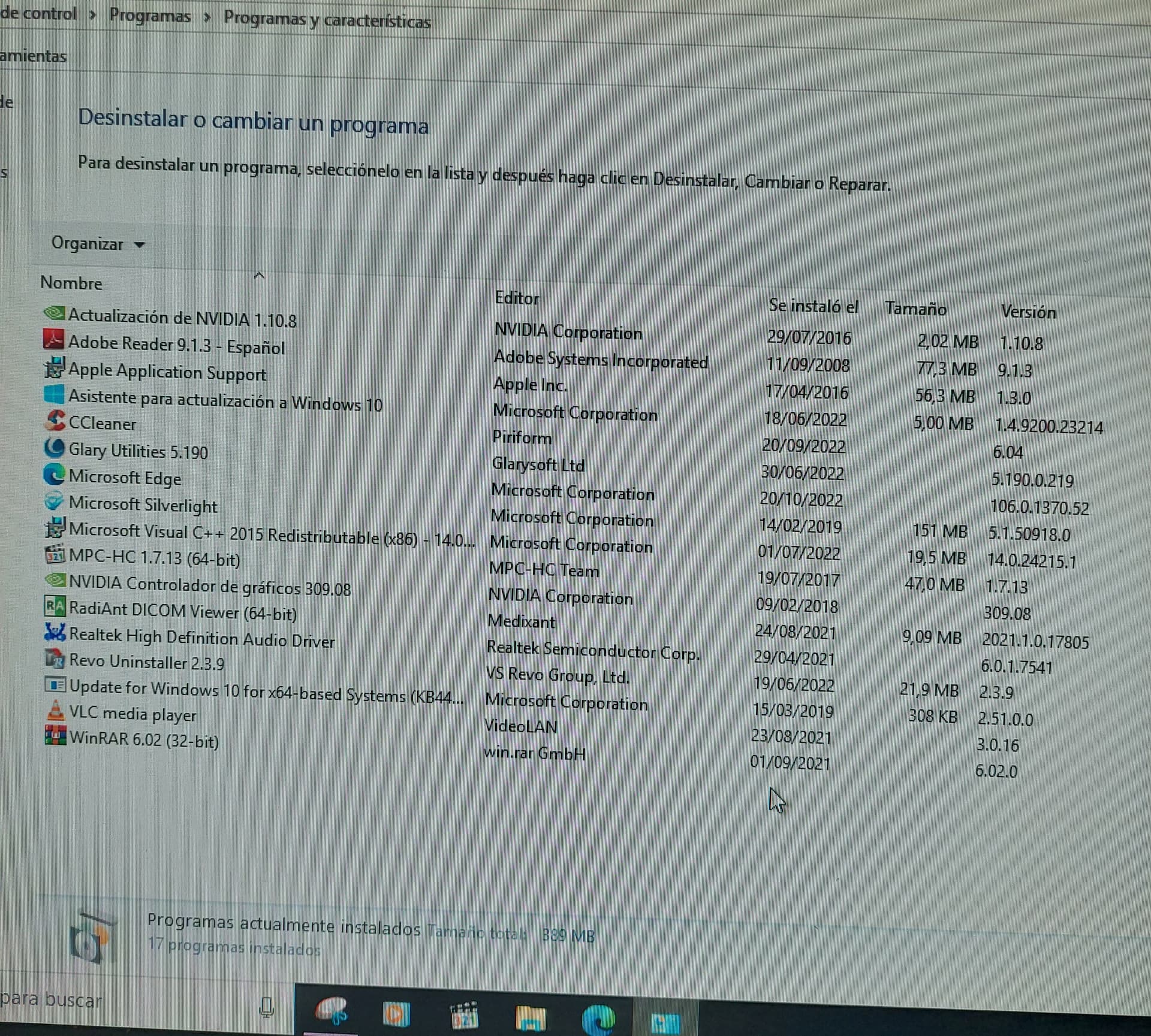Go to Programas in the breadcrumb path
Image resolution: width=1151 pixels, height=1036 pixels.
point(149,16)
